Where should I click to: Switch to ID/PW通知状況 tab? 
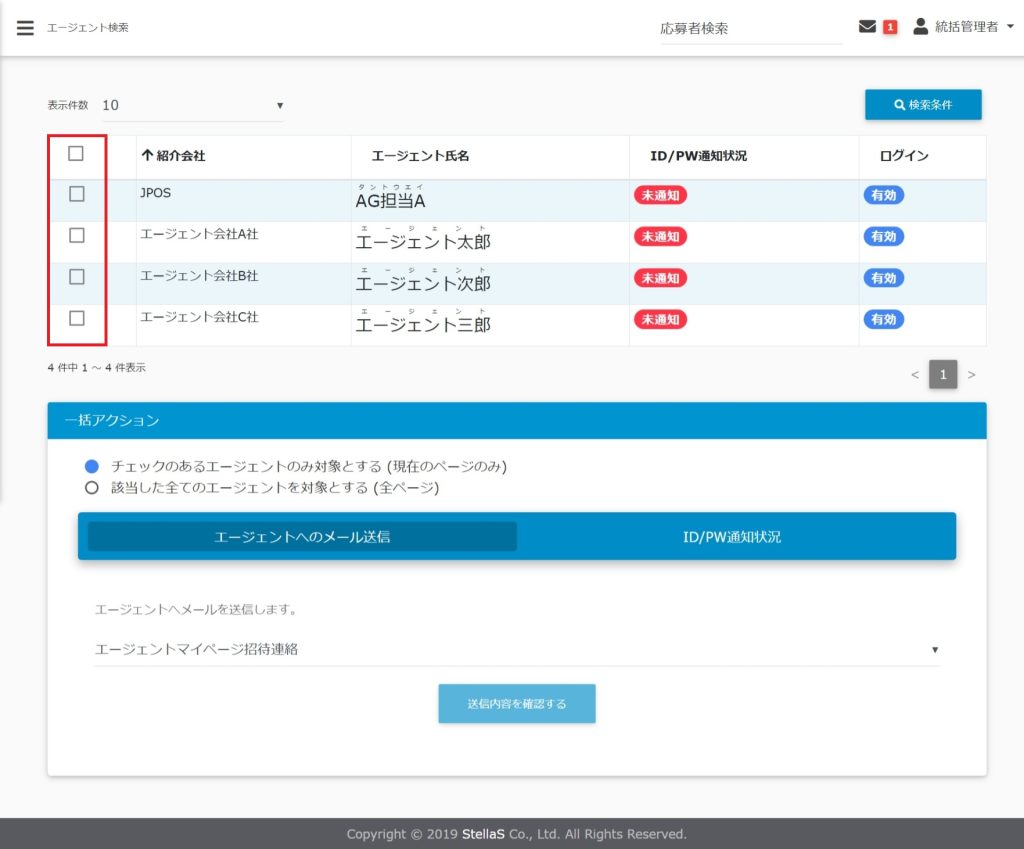(732, 537)
